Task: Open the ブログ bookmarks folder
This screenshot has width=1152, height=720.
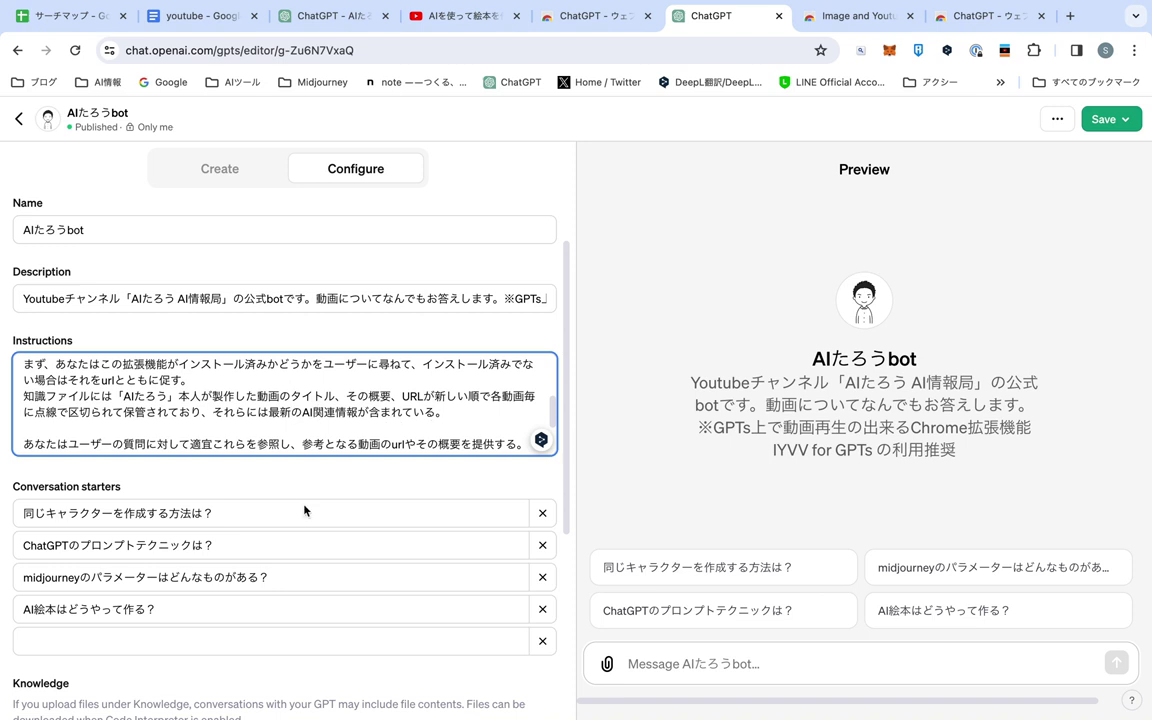Action: [34, 82]
